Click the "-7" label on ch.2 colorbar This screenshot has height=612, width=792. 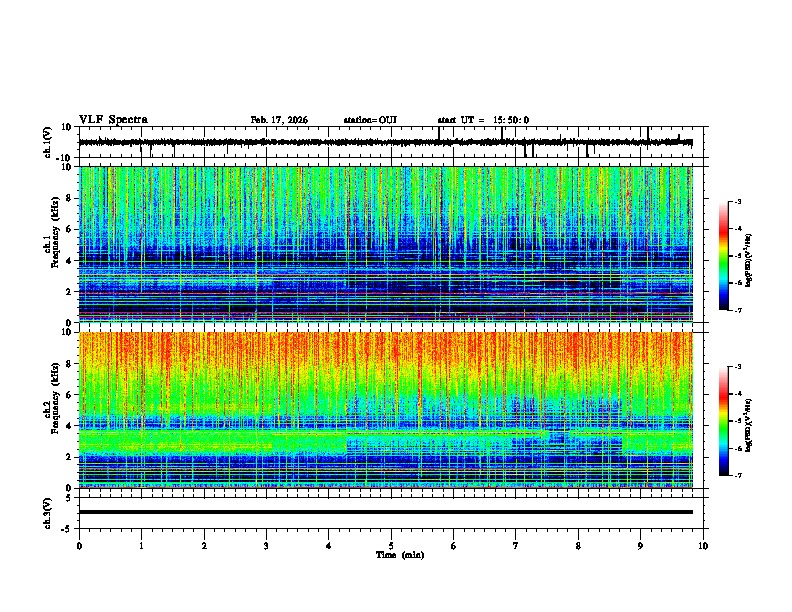(x=738, y=475)
